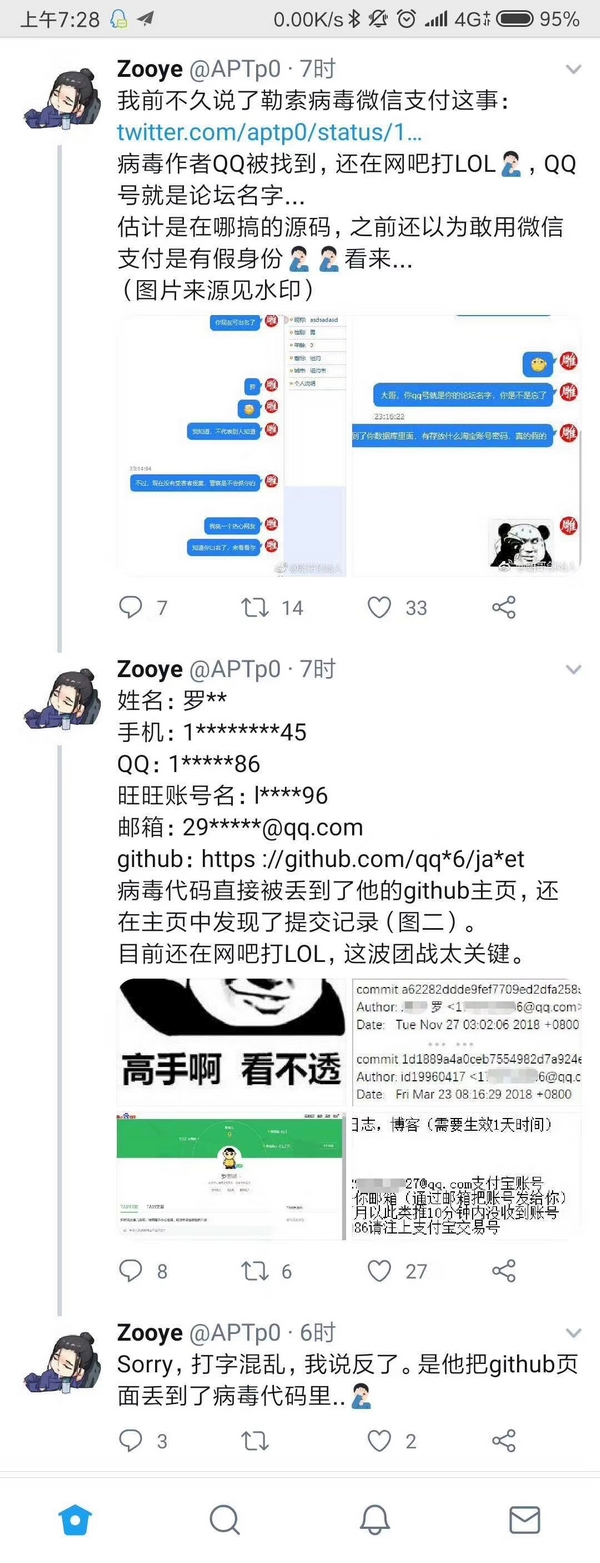Image resolution: width=600 pixels, height=1563 pixels.
Task: Open the Notifications bell tab
Action: pos(375,1520)
